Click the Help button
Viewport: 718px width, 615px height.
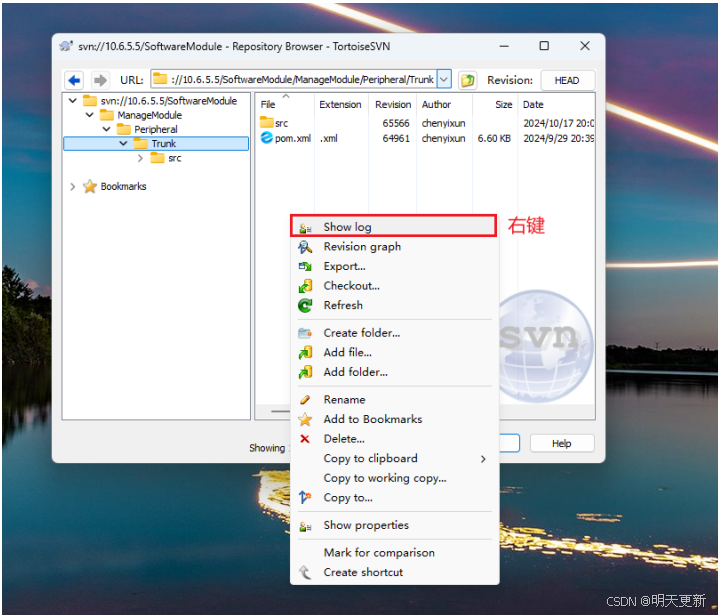(562, 443)
